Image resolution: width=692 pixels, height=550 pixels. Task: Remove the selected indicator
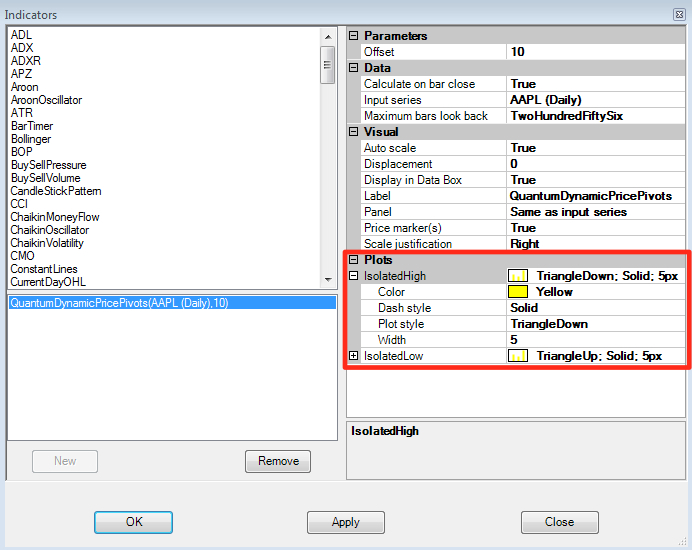coord(278,461)
